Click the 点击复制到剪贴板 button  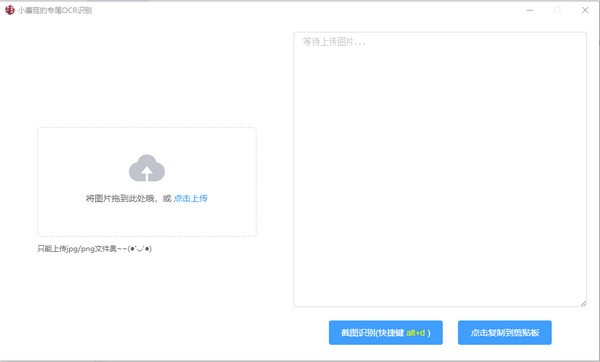505,333
